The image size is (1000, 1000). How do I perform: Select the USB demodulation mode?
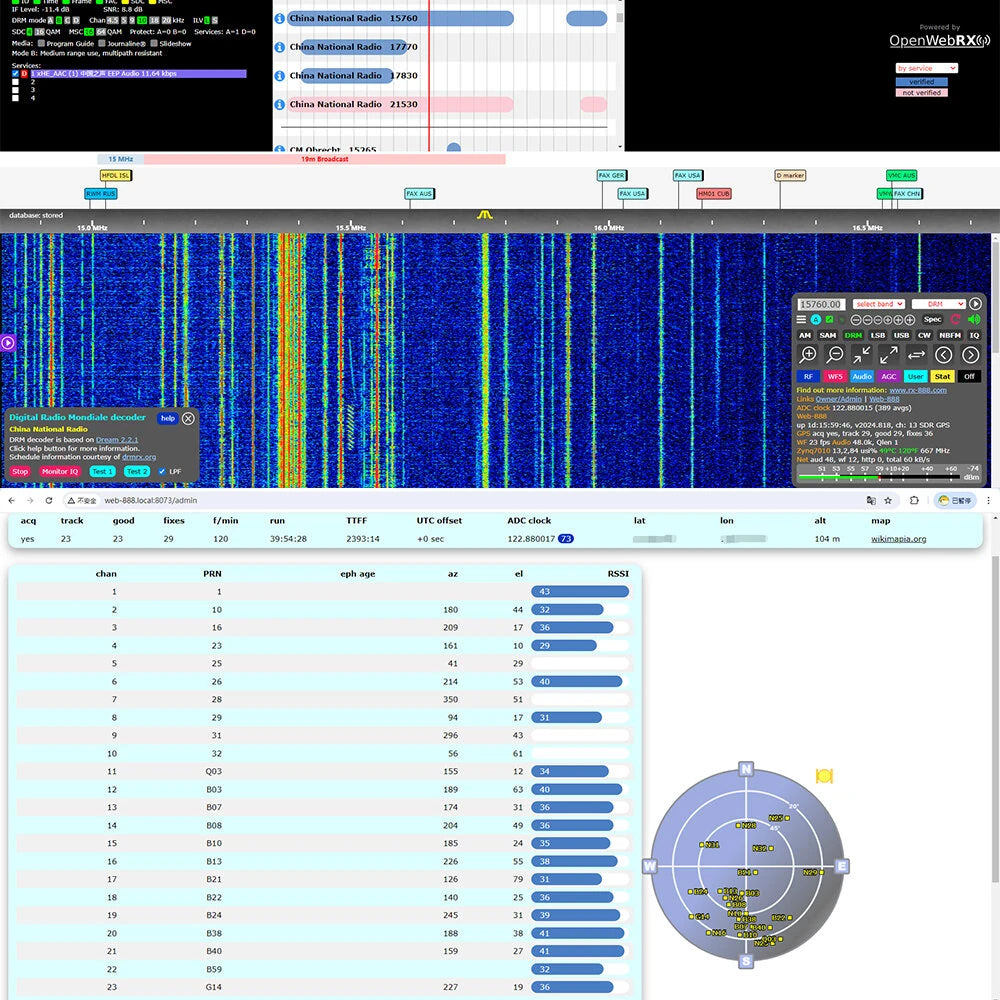point(901,336)
